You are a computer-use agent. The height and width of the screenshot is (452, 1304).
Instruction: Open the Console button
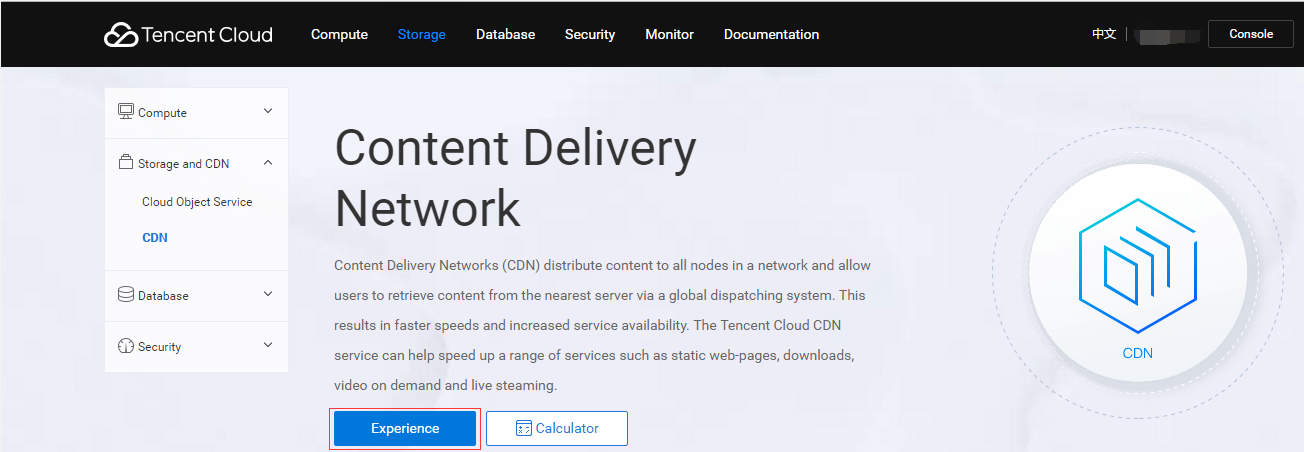[1251, 34]
